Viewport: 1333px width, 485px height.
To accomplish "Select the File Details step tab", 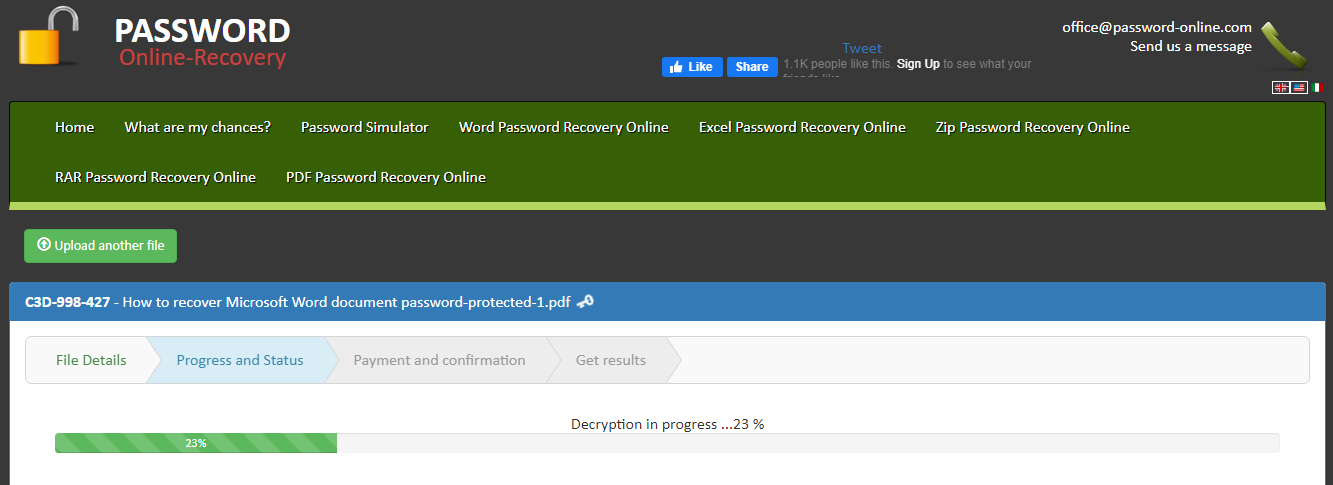I will 91,360.
